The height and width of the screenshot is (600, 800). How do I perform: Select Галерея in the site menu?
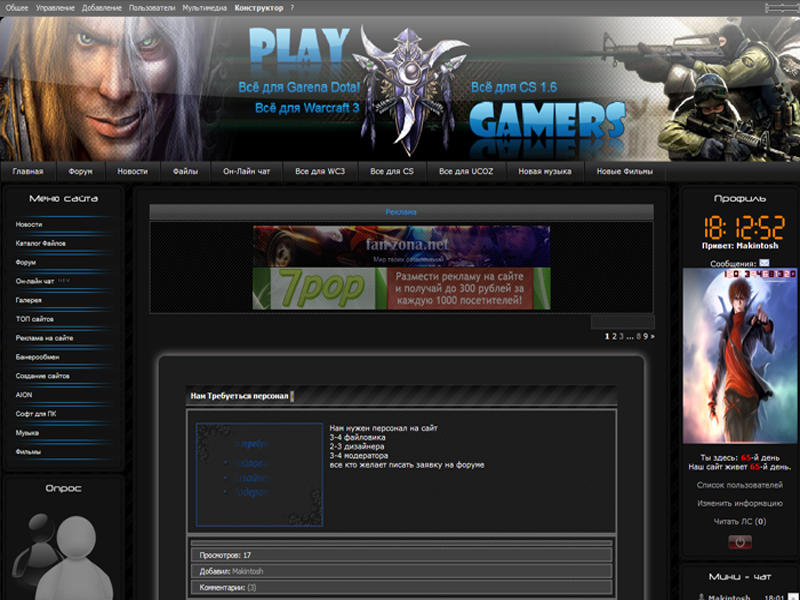tap(29, 300)
